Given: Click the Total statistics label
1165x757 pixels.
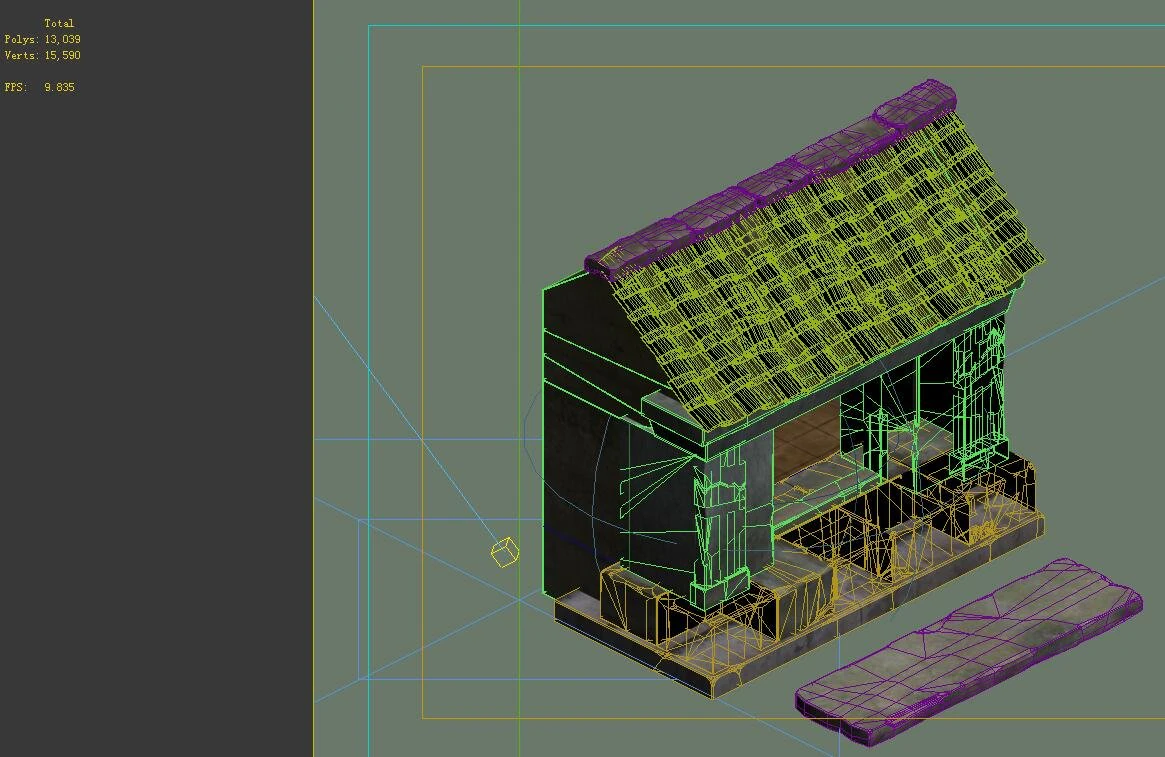Looking at the screenshot, I should (60, 22).
